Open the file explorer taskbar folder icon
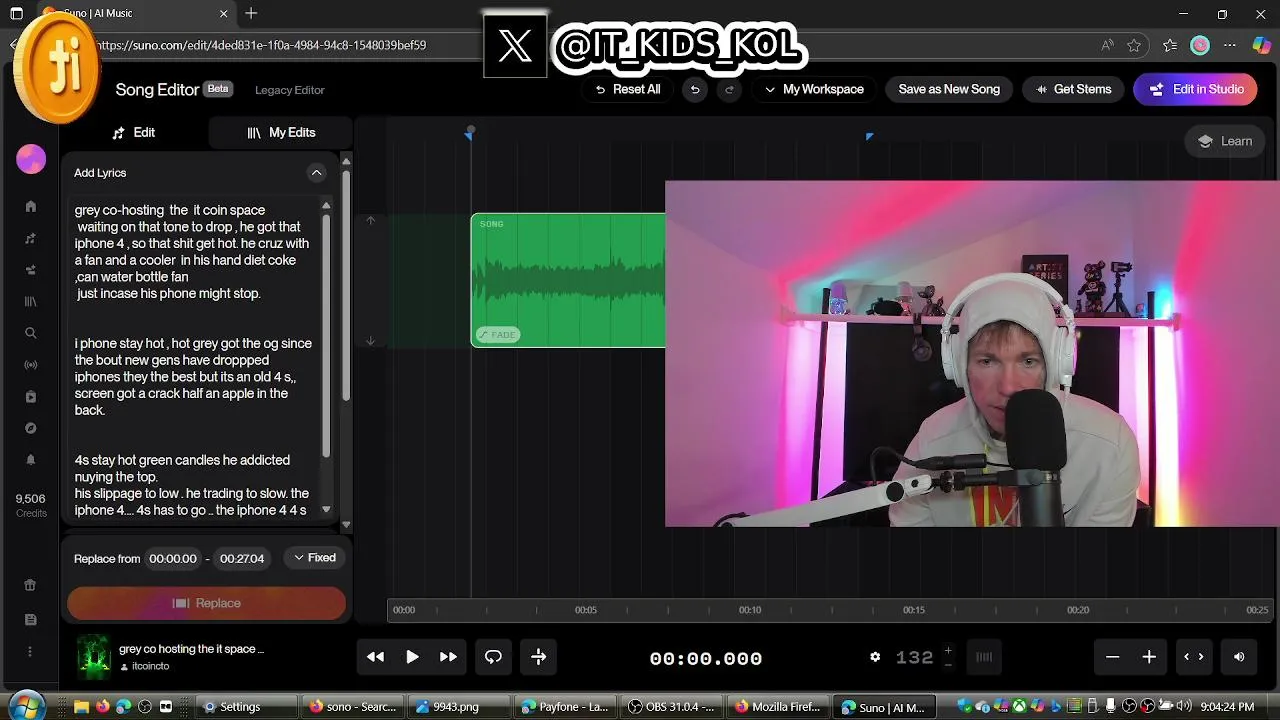This screenshot has width=1280, height=720. pos(81,707)
